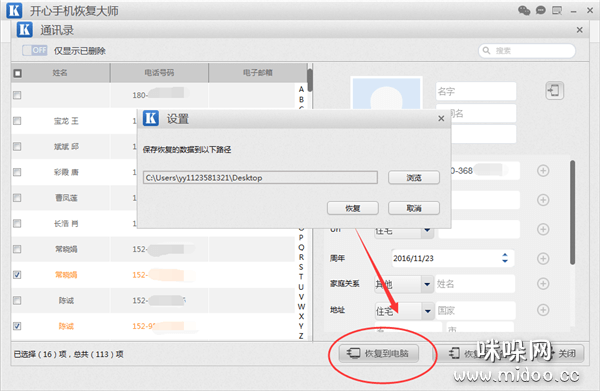This screenshot has width=600, height=391.
Task: Select contact name 宝龙 王
Action: (66, 121)
